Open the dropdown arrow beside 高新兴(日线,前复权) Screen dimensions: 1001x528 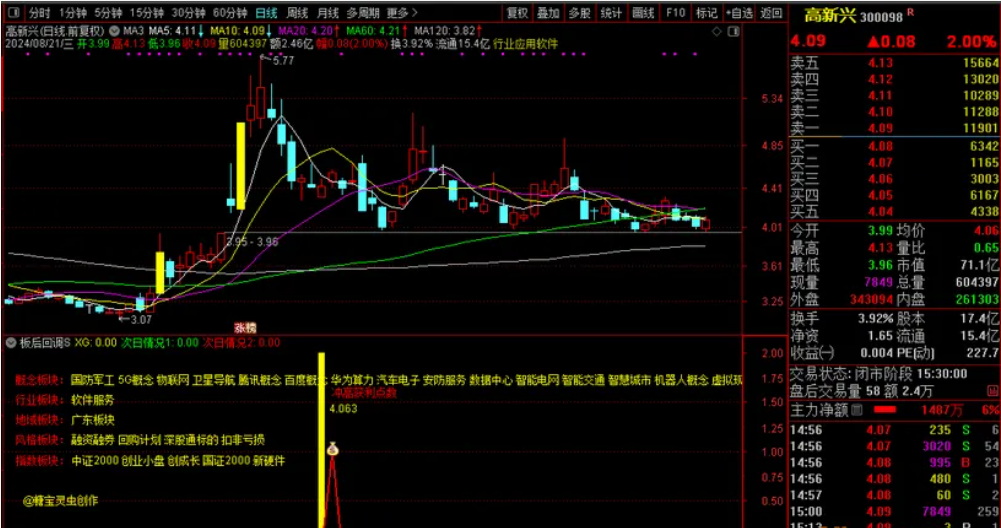(x=112, y=31)
